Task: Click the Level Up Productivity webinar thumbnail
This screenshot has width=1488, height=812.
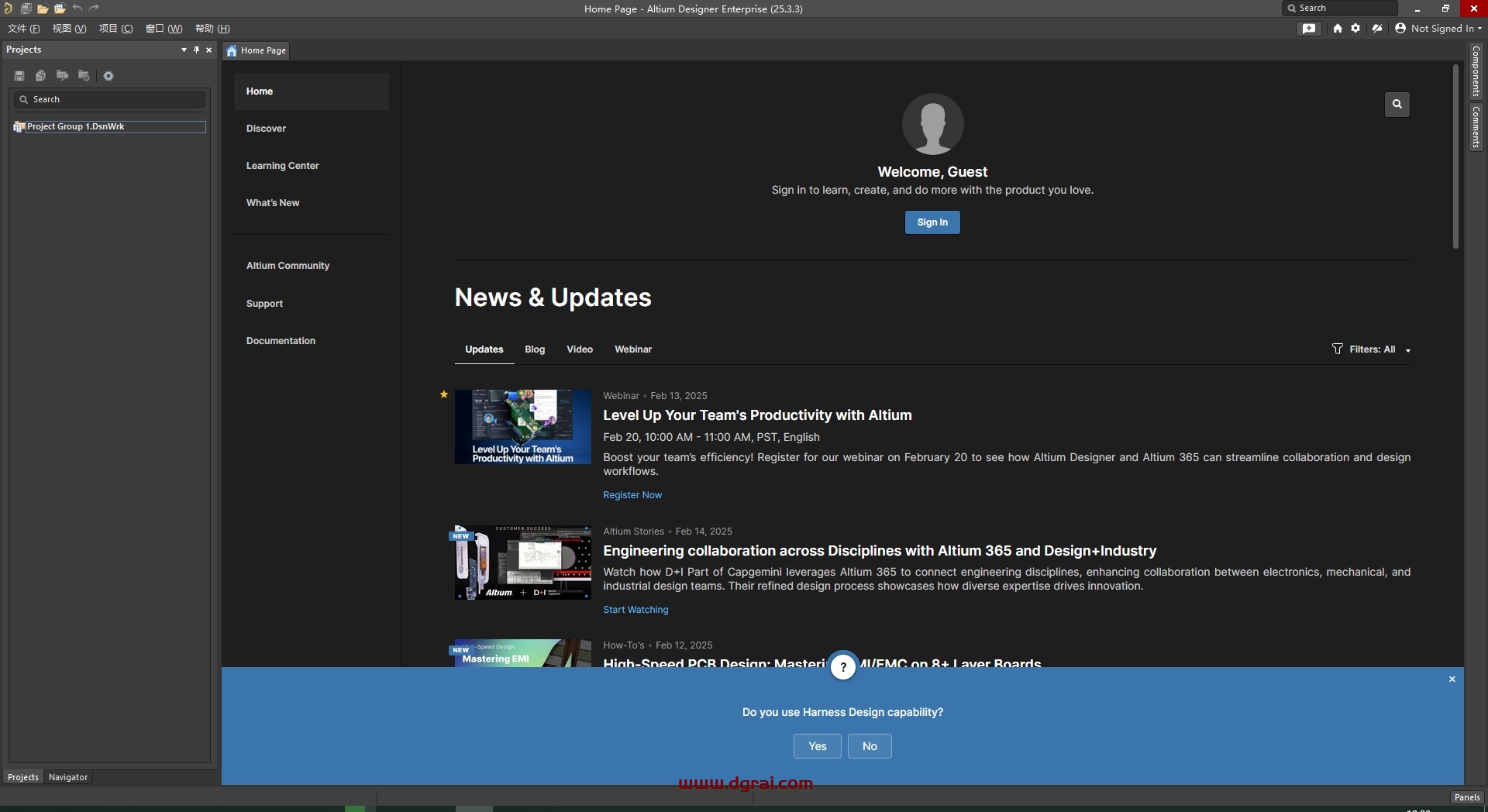Action: point(522,427)
